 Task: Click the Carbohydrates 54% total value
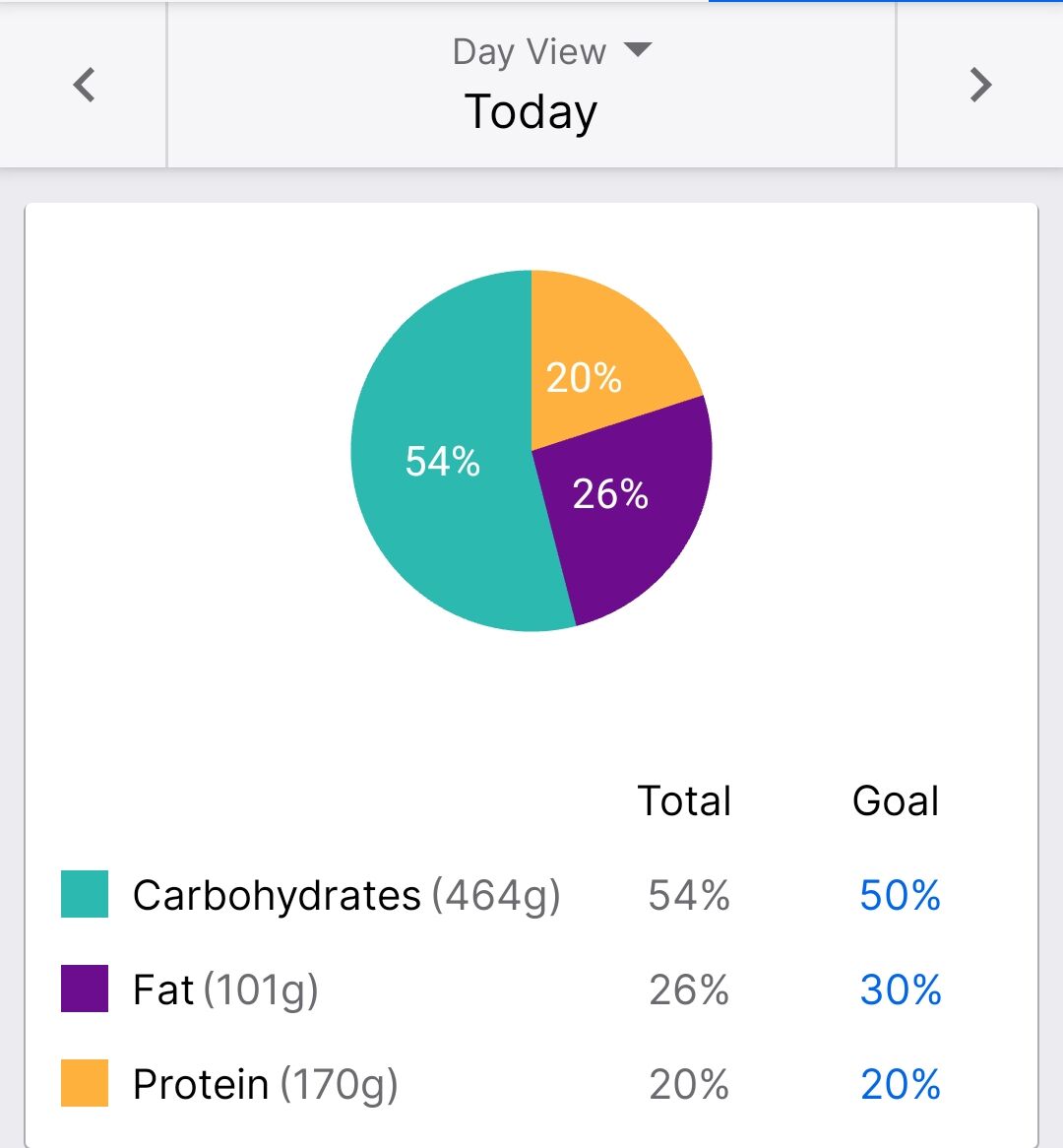coord(688,895)
